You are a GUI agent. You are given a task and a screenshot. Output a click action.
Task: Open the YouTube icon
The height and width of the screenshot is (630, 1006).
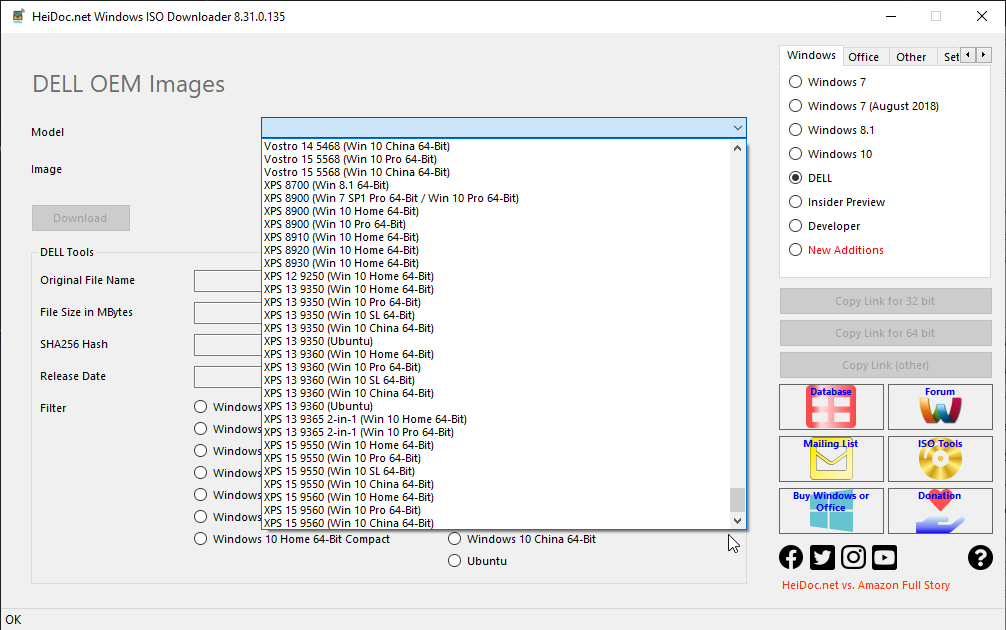(884, 558)
